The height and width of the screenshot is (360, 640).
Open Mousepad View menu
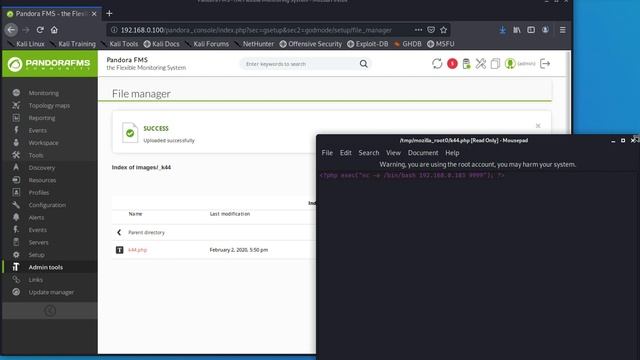(393, 153)
